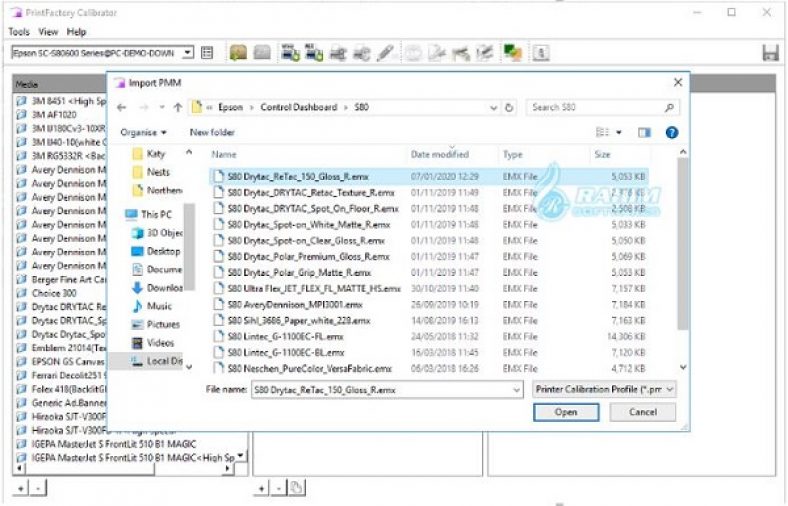Close the Import PMM dialog
This screenshot has height=506, width=788.
click(x=678, y=82)
